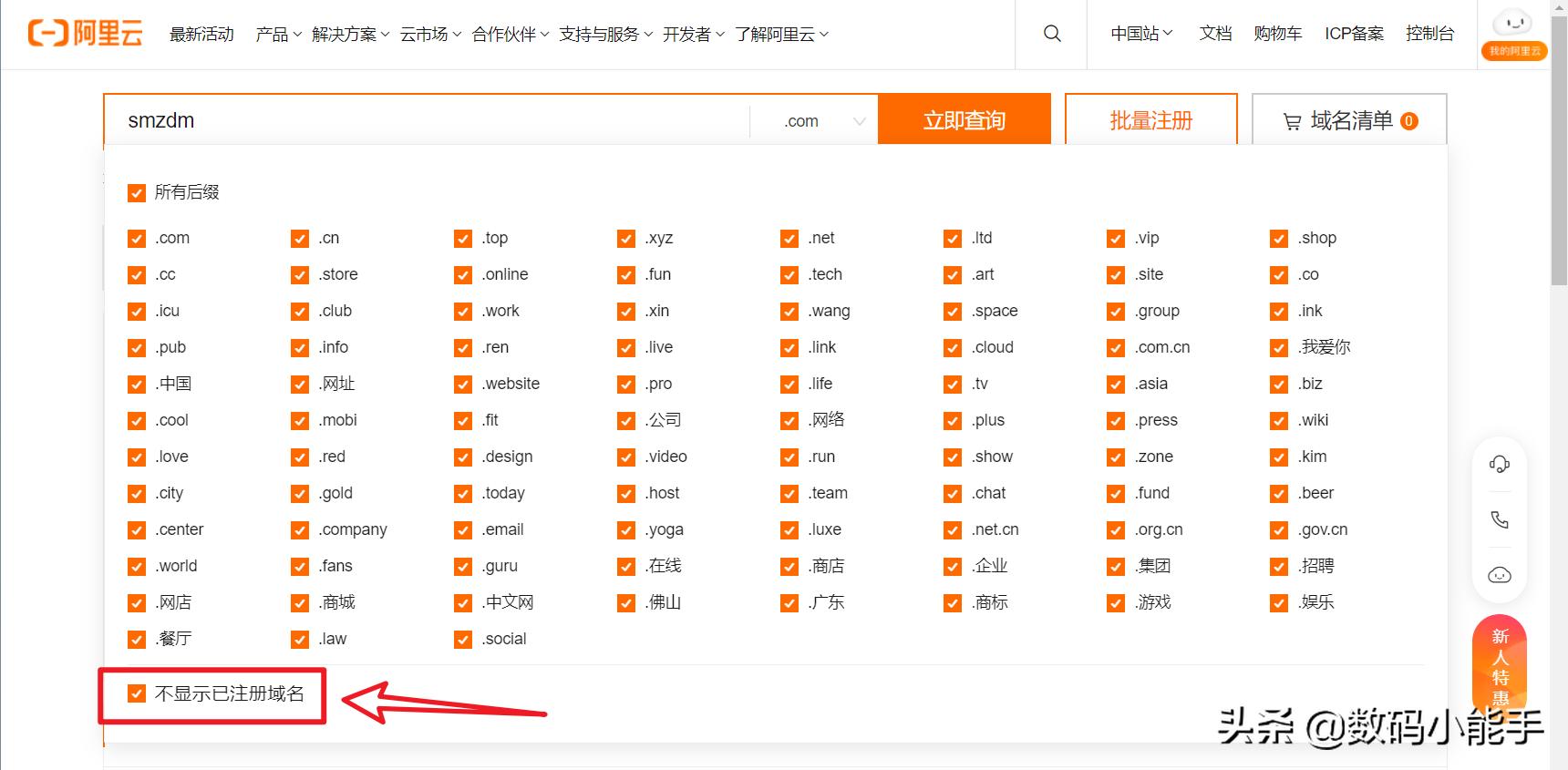Click the robot avatar account icon
Image resolution: width=1568 pixels, height=770 pixels.
point(1513,25)
